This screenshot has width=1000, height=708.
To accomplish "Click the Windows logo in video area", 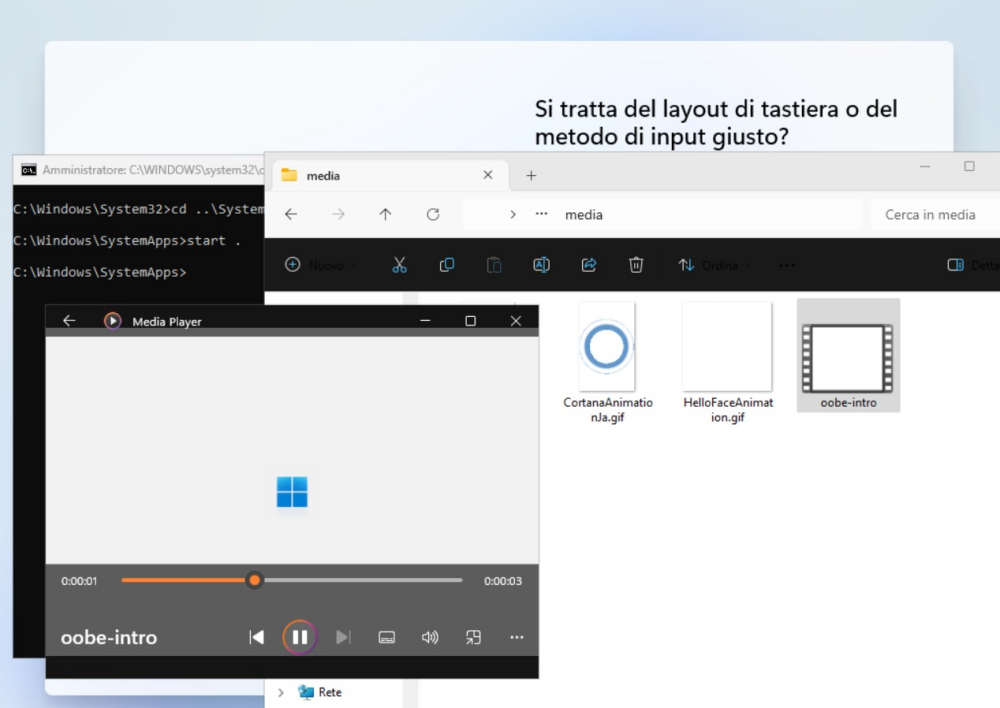I will click(x=292, y=492).
